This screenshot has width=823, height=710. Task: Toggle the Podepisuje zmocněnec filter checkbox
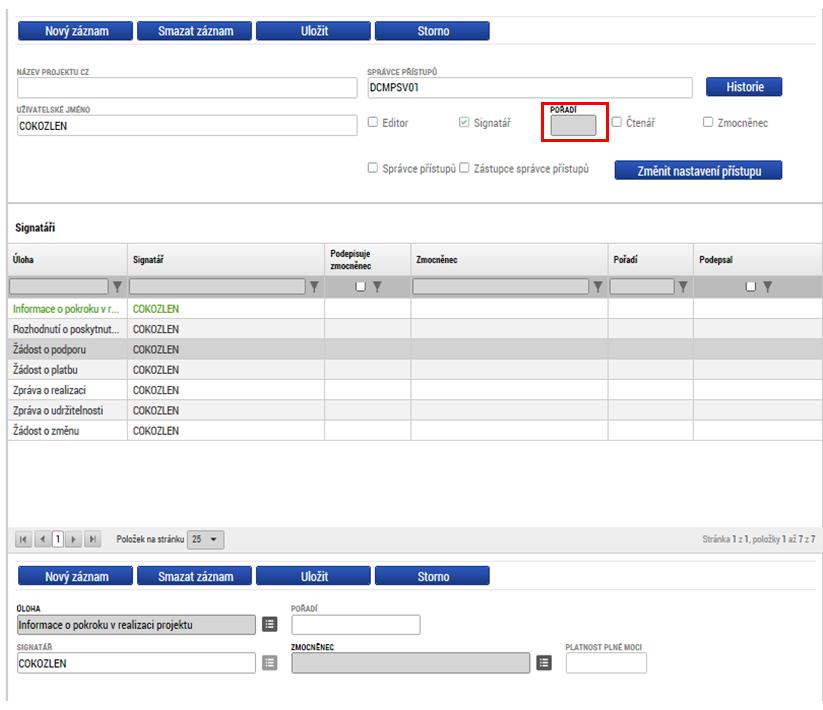coord(360,287)
